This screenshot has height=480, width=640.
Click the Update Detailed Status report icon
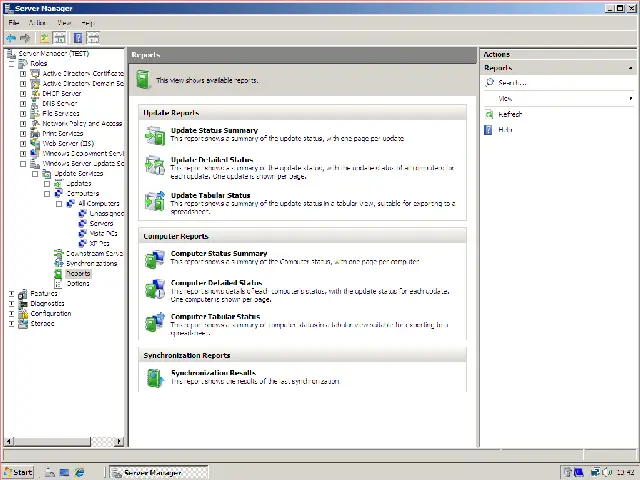pyautogui.click(x=155, y=165)
